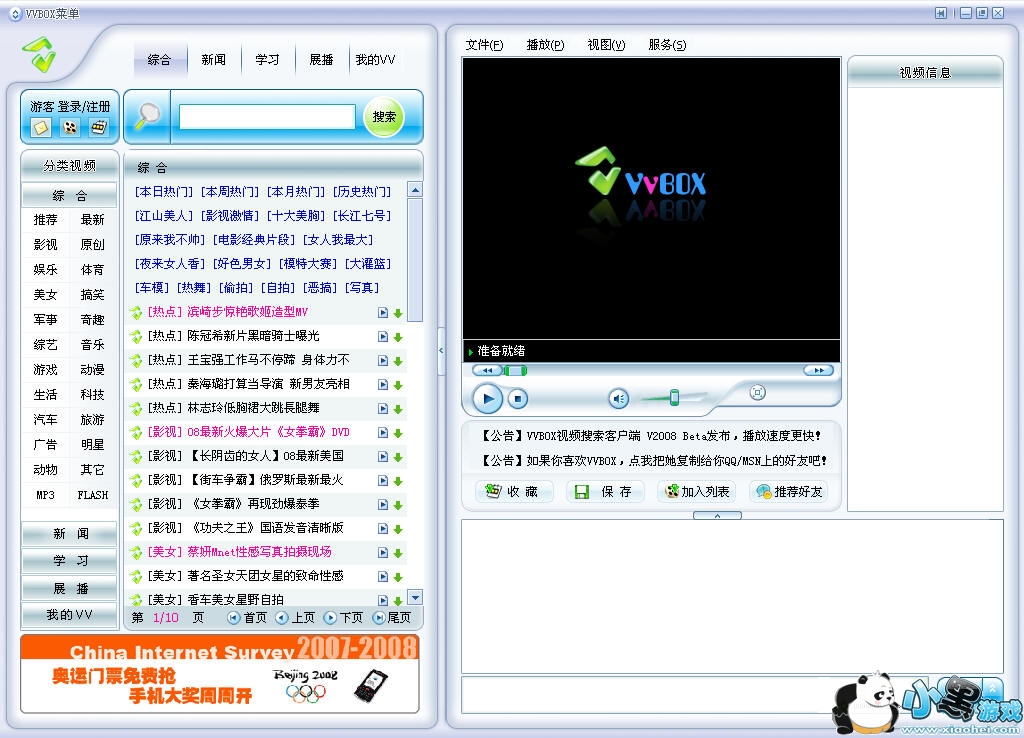Open 游客 登录/注册 login link

[x=70, y=106]
